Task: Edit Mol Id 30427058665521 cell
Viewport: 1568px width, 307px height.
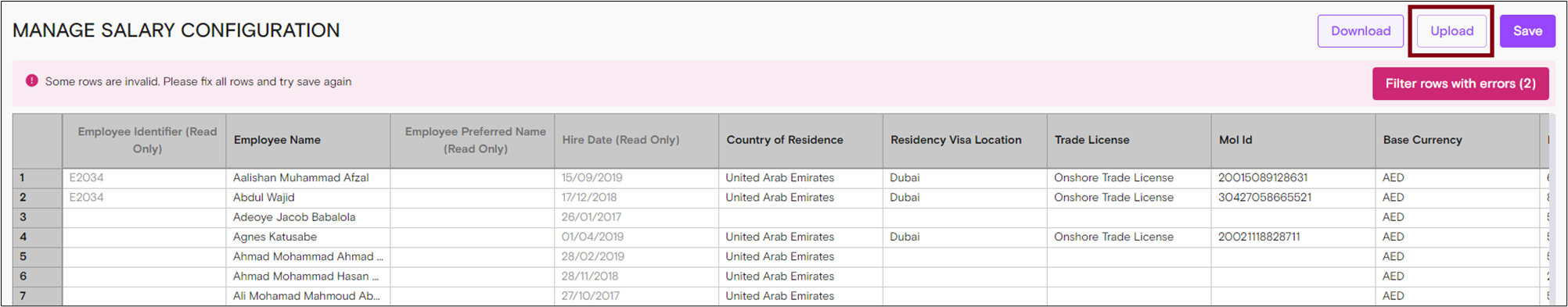Action: 1293,198
